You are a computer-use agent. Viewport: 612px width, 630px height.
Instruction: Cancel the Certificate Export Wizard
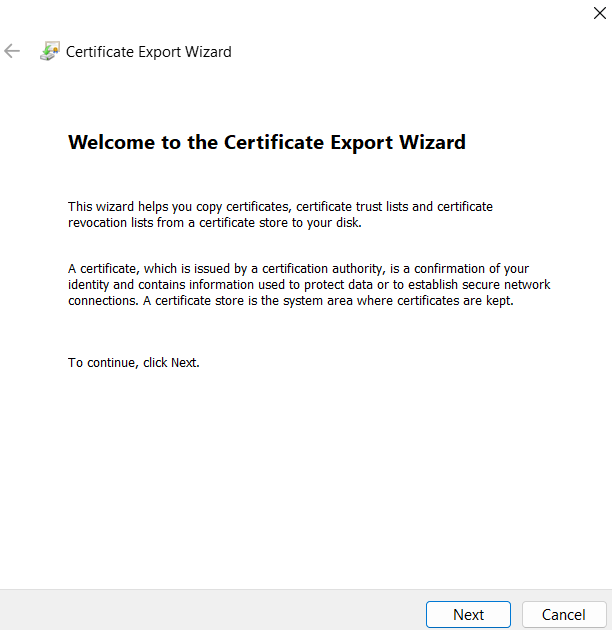(564, 614)
